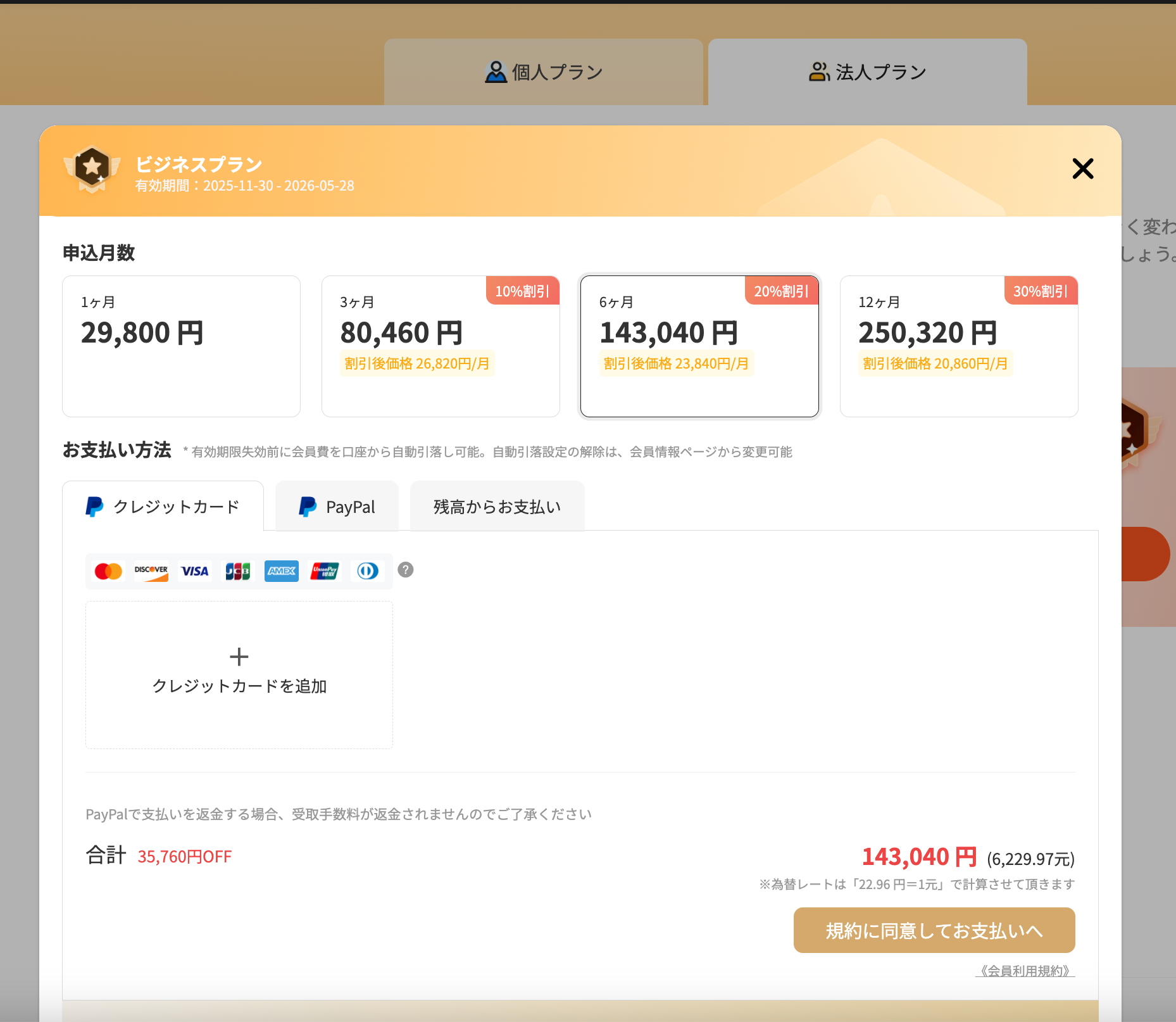Switch to the 個人プラン tab
This screenshot has height=1022, width=1176.
544,72
